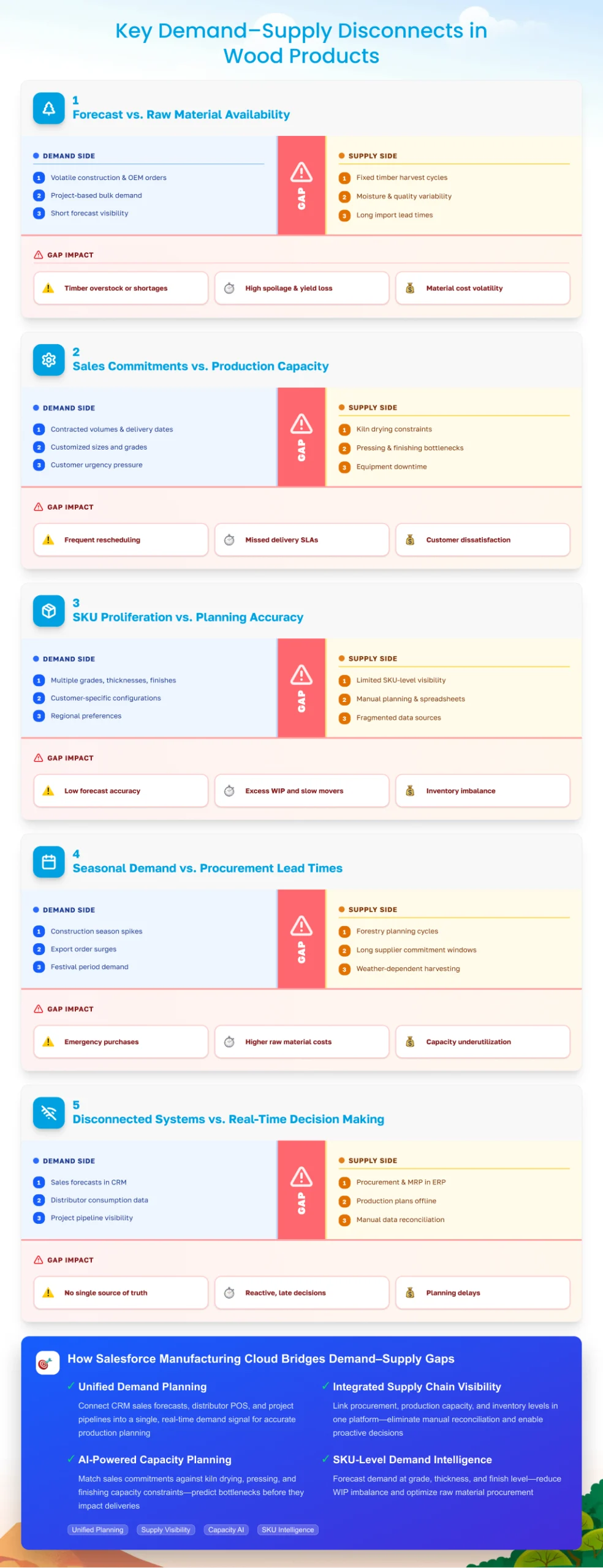Click the stopwatch icon beside Missed delivery SLAs
This screenshot has width=603, height=1568.
click(x=229, y=540)
